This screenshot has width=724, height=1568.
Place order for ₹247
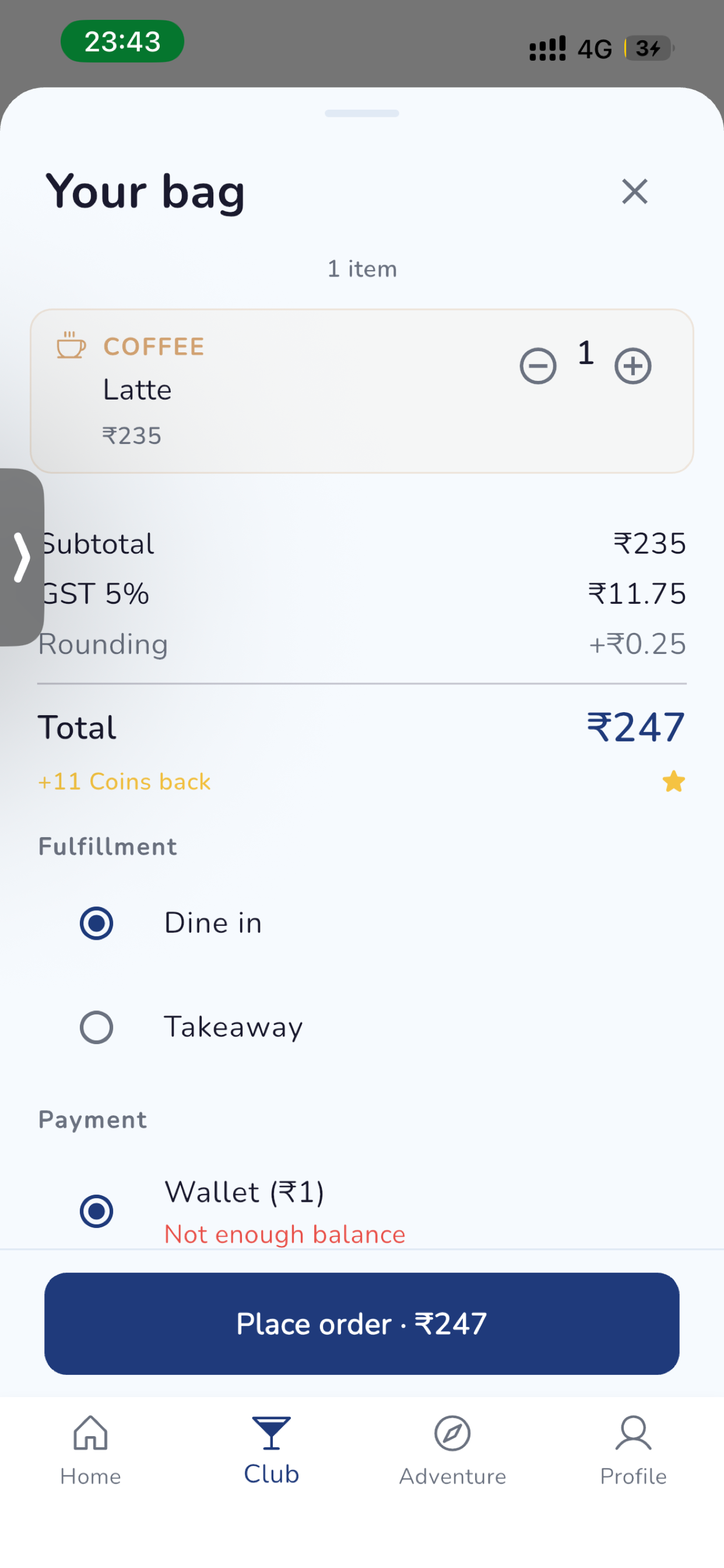362,1324
